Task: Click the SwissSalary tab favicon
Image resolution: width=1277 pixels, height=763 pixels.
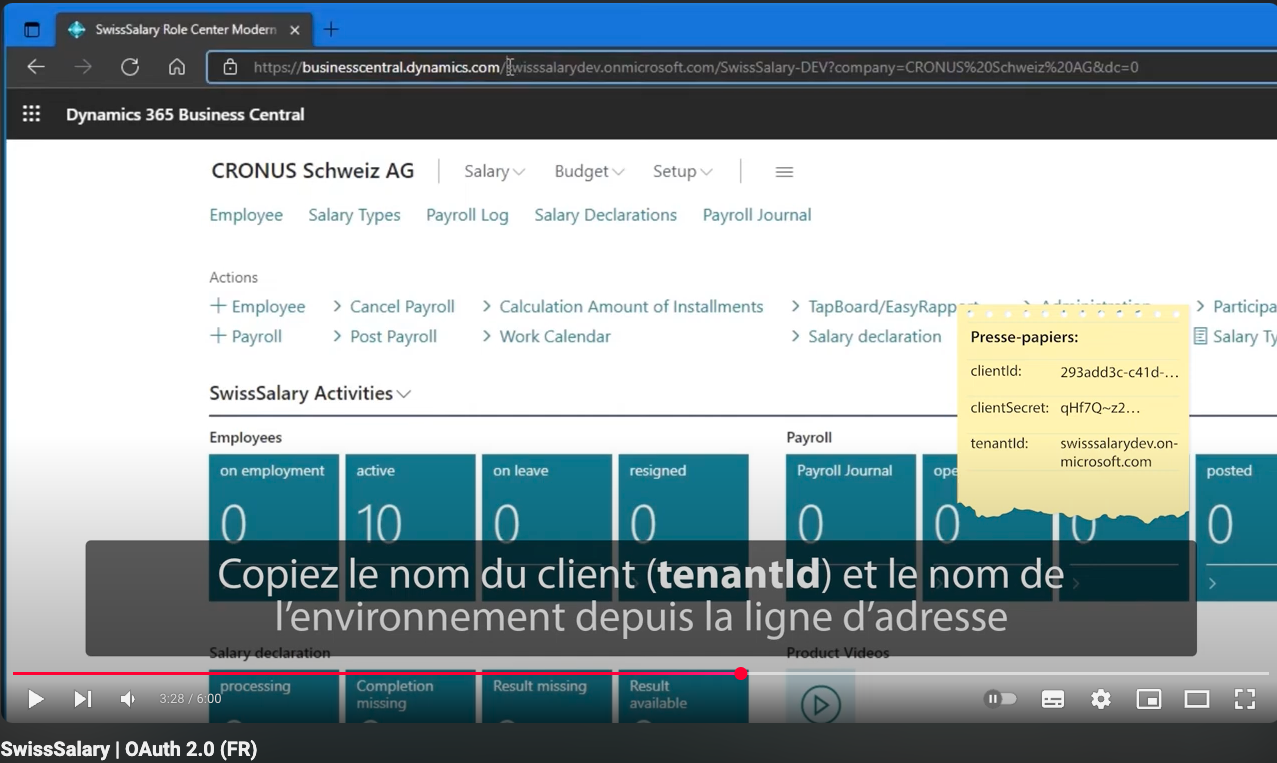Action: click(76, 30)
